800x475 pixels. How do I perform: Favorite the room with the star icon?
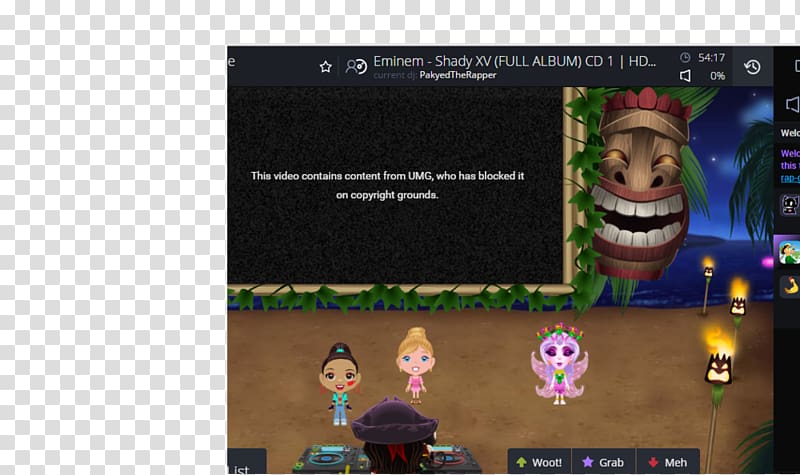coord(326,67)
